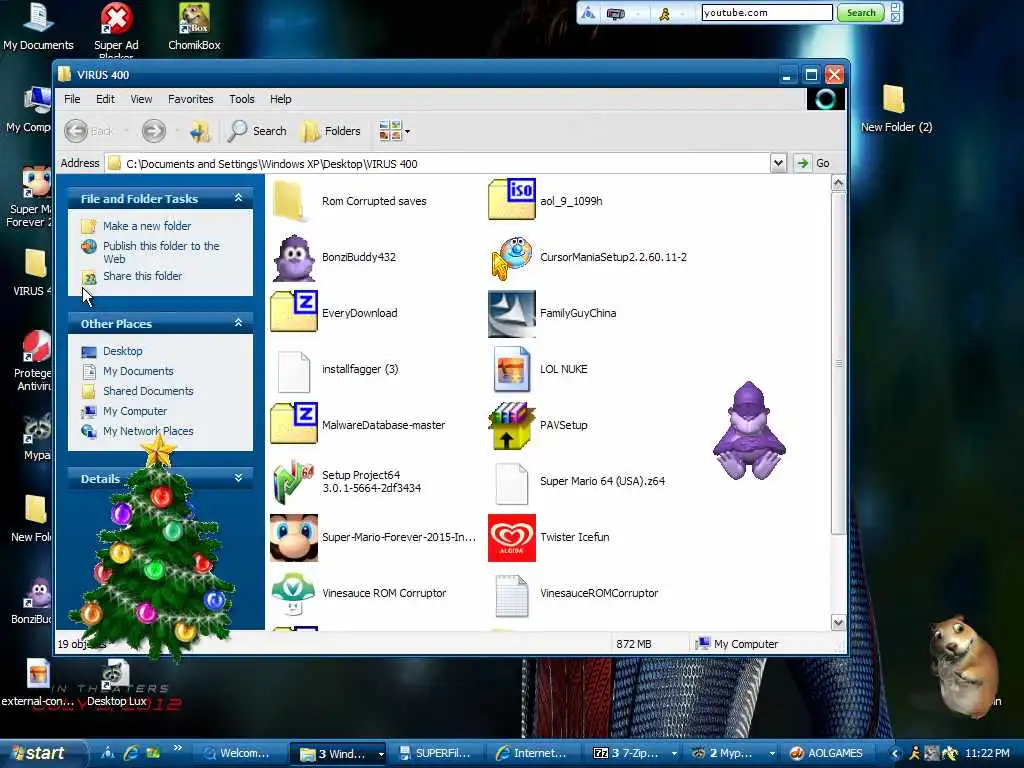1024x768 pixels.
Task: Open Search in the Explorer toolbar
Action: point(257,131)
